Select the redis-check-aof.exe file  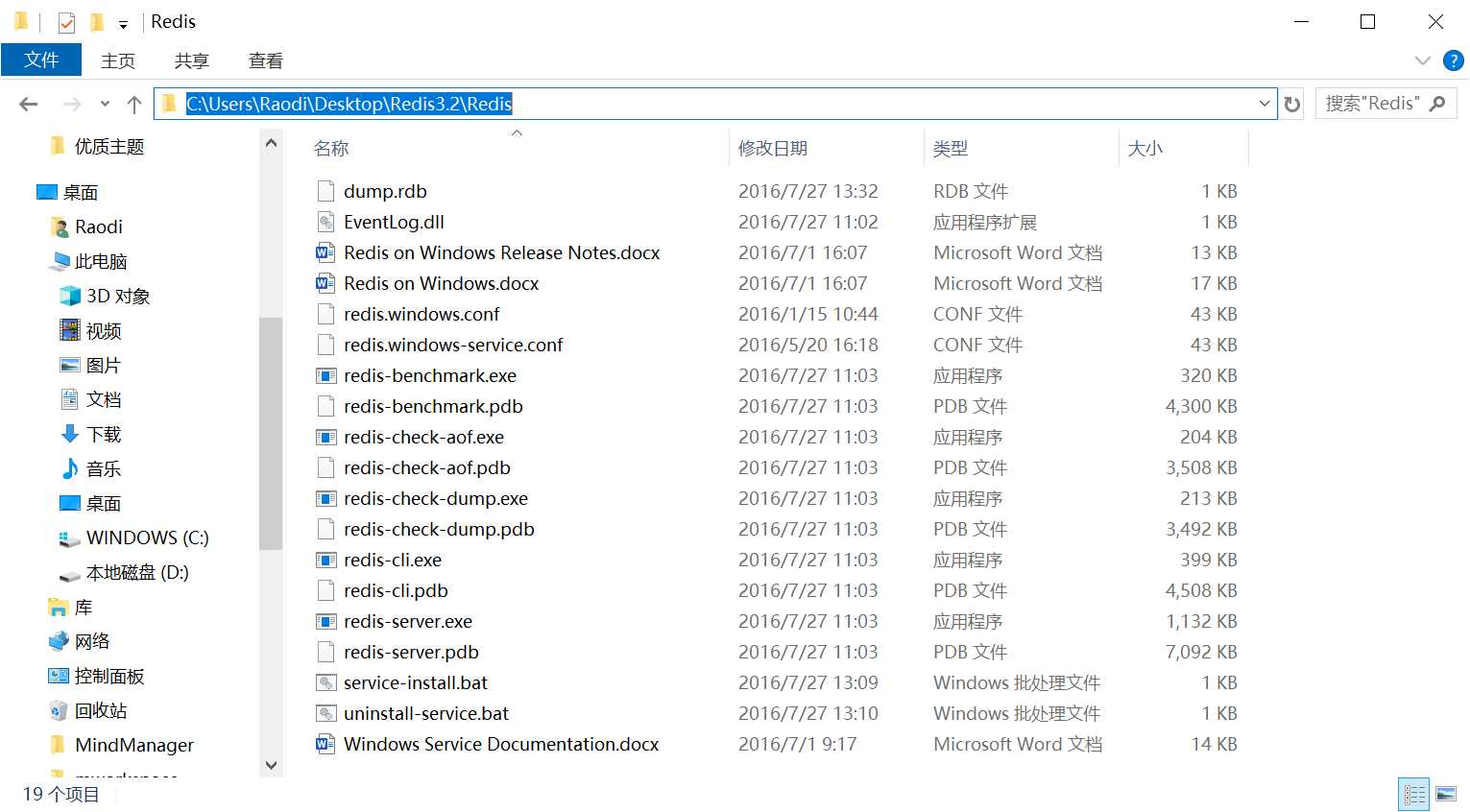[423, 437]
